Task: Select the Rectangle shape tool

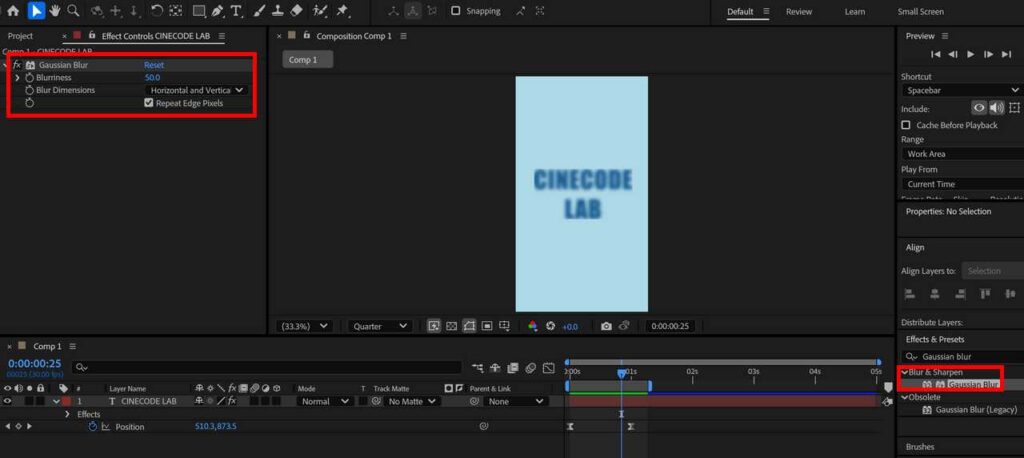Action: [199, 10]
